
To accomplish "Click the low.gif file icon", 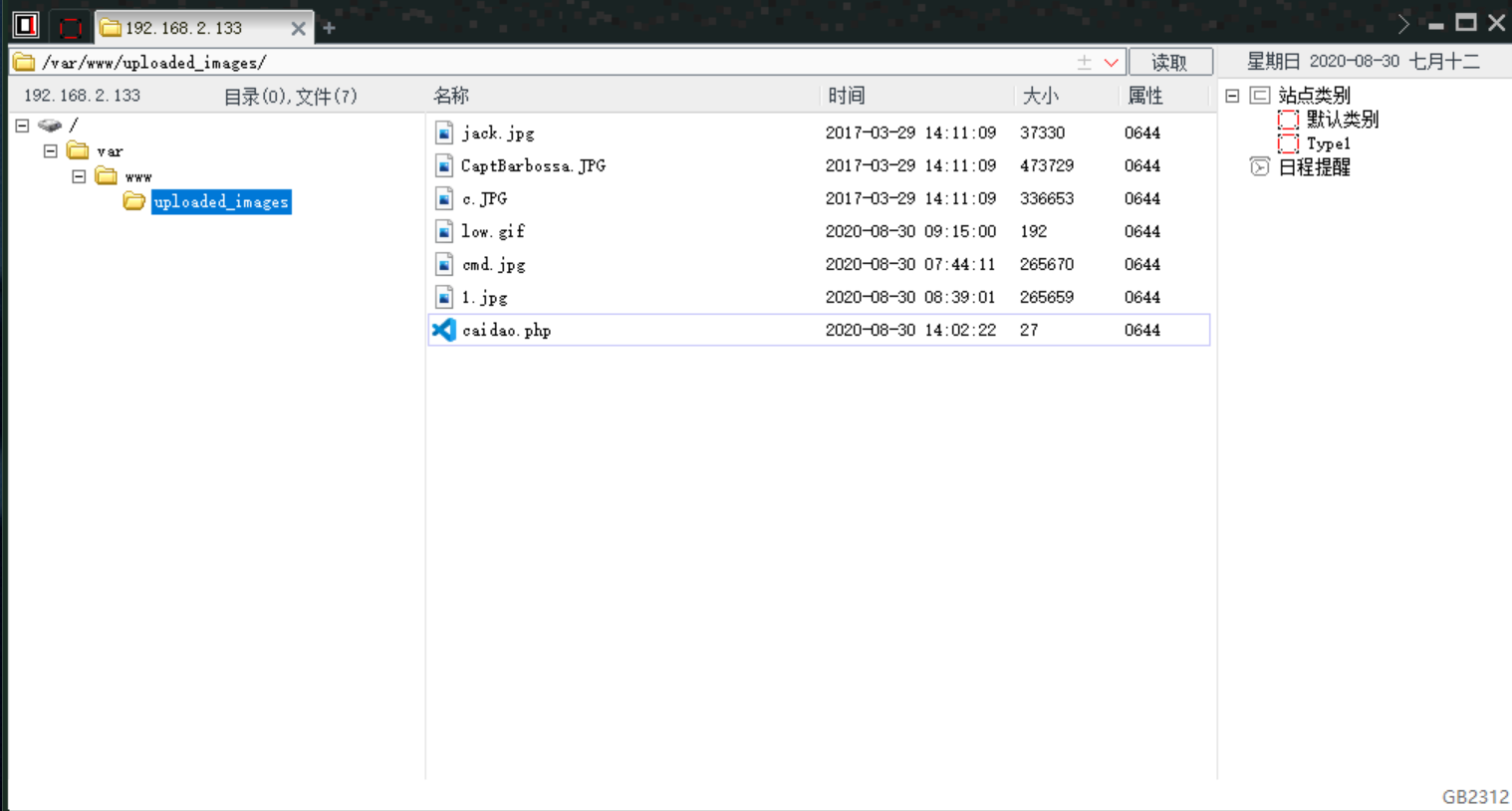I will [444, 231].
